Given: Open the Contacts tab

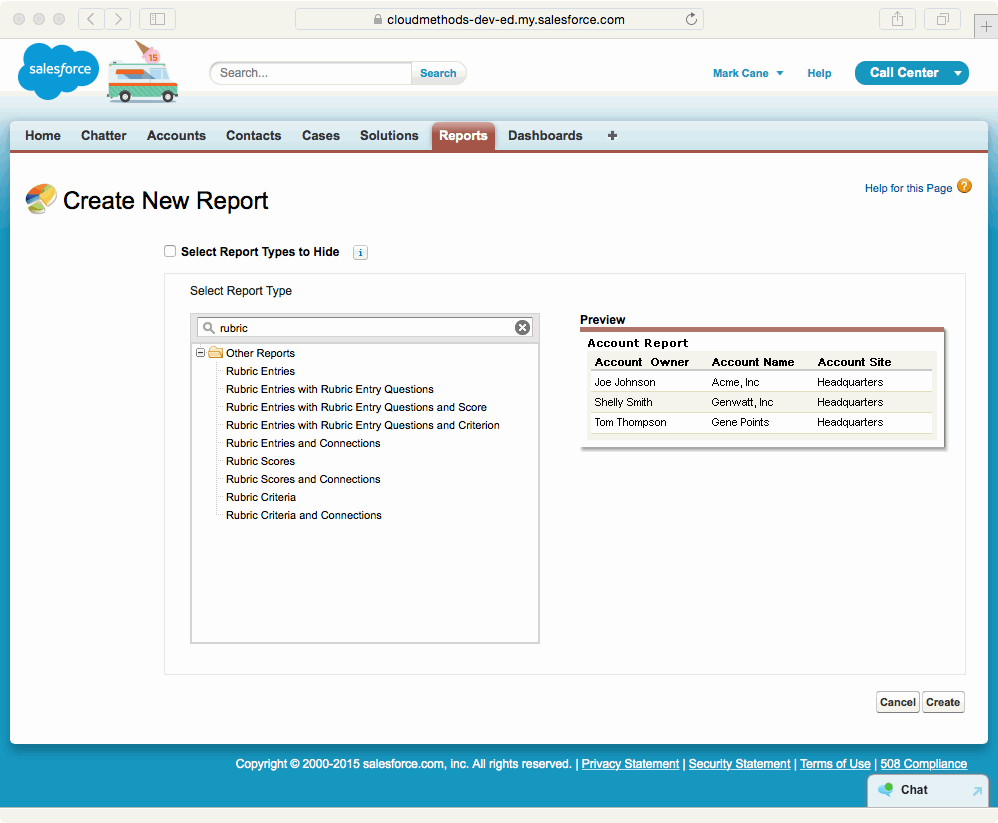Looking at the screenshot, I should 253,136.
